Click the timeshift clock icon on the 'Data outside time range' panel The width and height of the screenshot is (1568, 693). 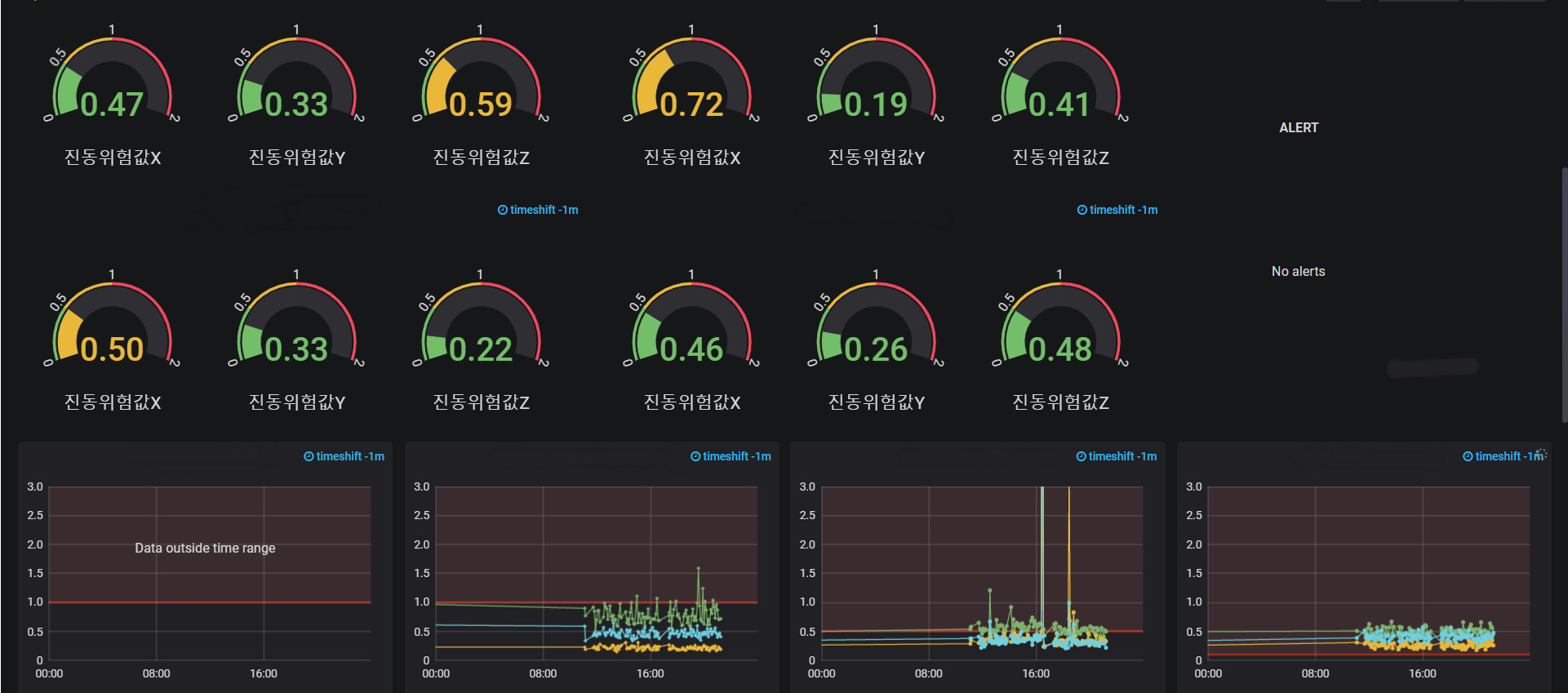click(309, 456)
